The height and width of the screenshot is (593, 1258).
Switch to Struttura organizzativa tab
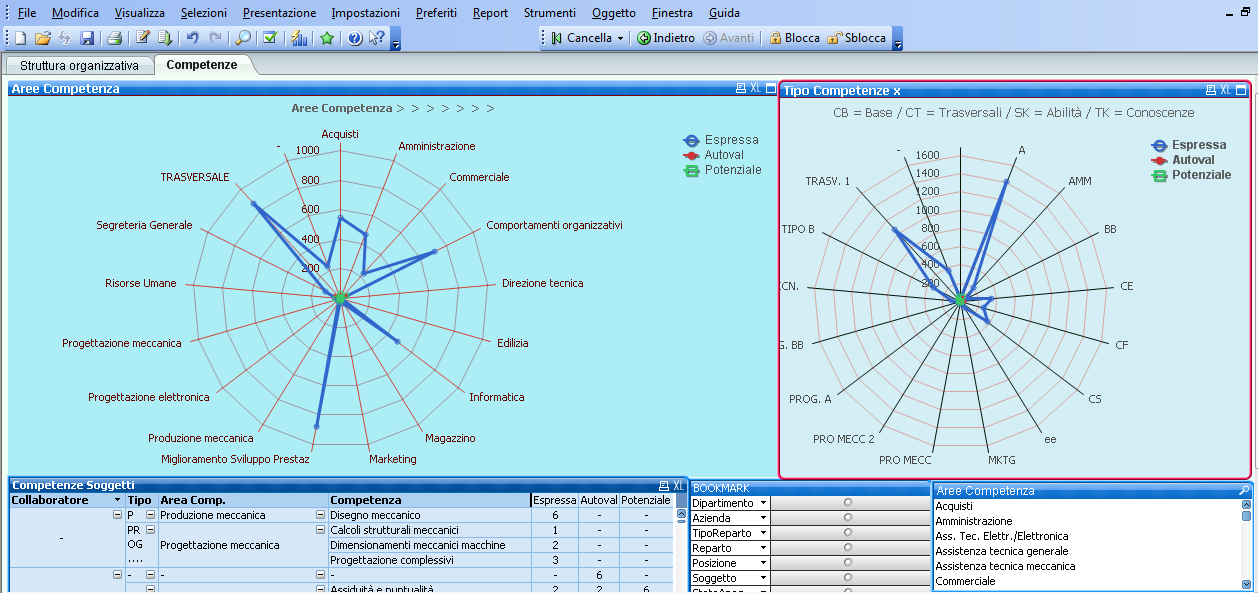click(x=80, y=65)
